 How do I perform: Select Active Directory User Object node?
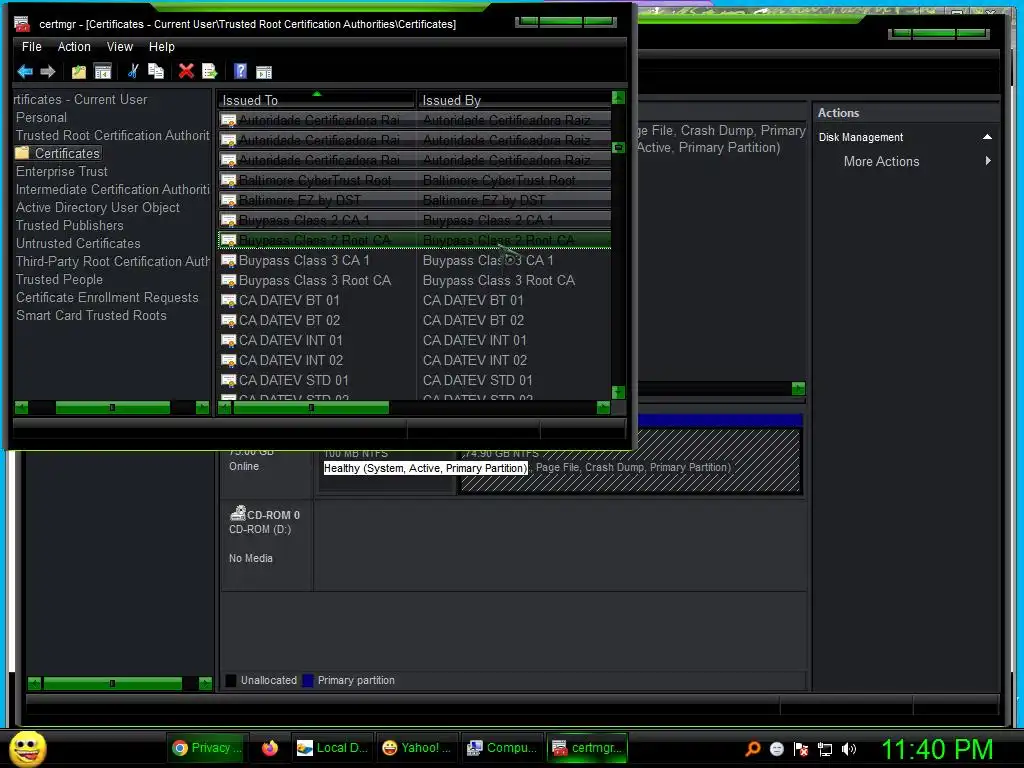click(97, 207)
